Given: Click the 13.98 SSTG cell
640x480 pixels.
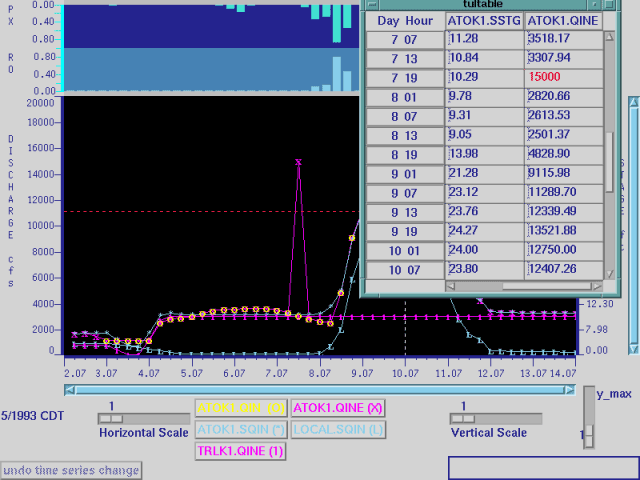Looking at the screenshot, I should click(x=484, y=154).
